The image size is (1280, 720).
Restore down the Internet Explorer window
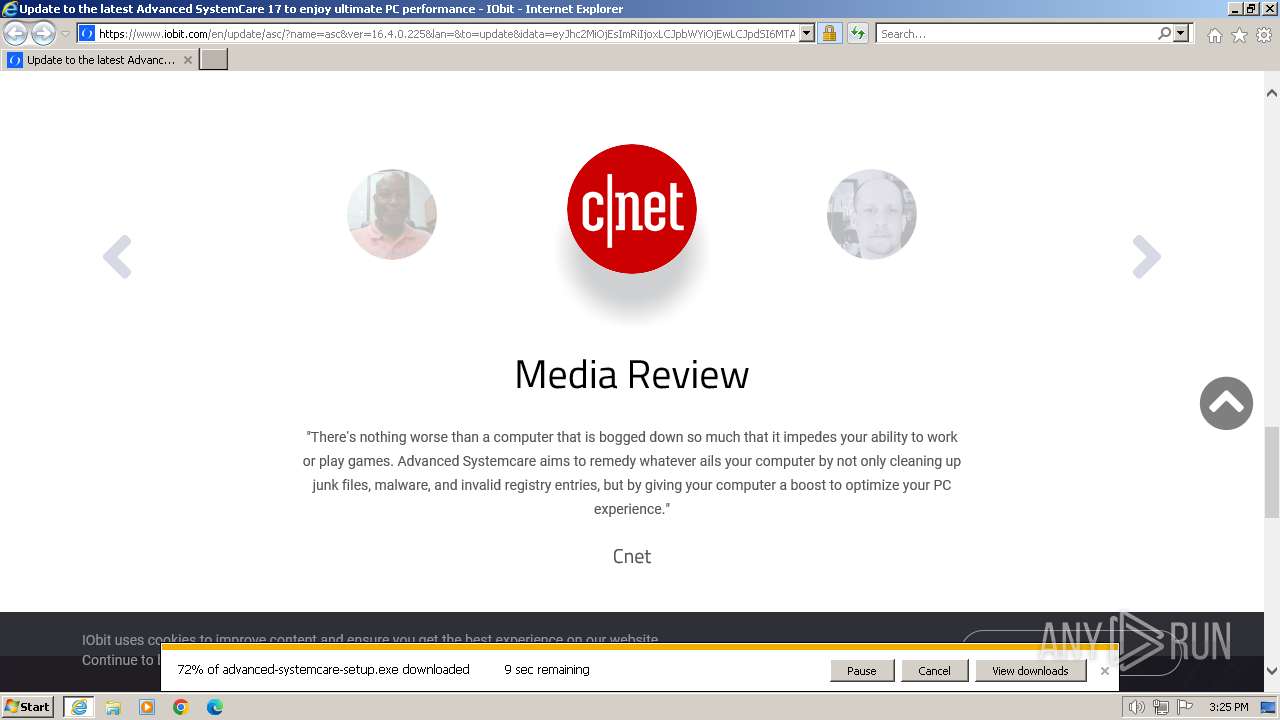tap(1250, 8)
